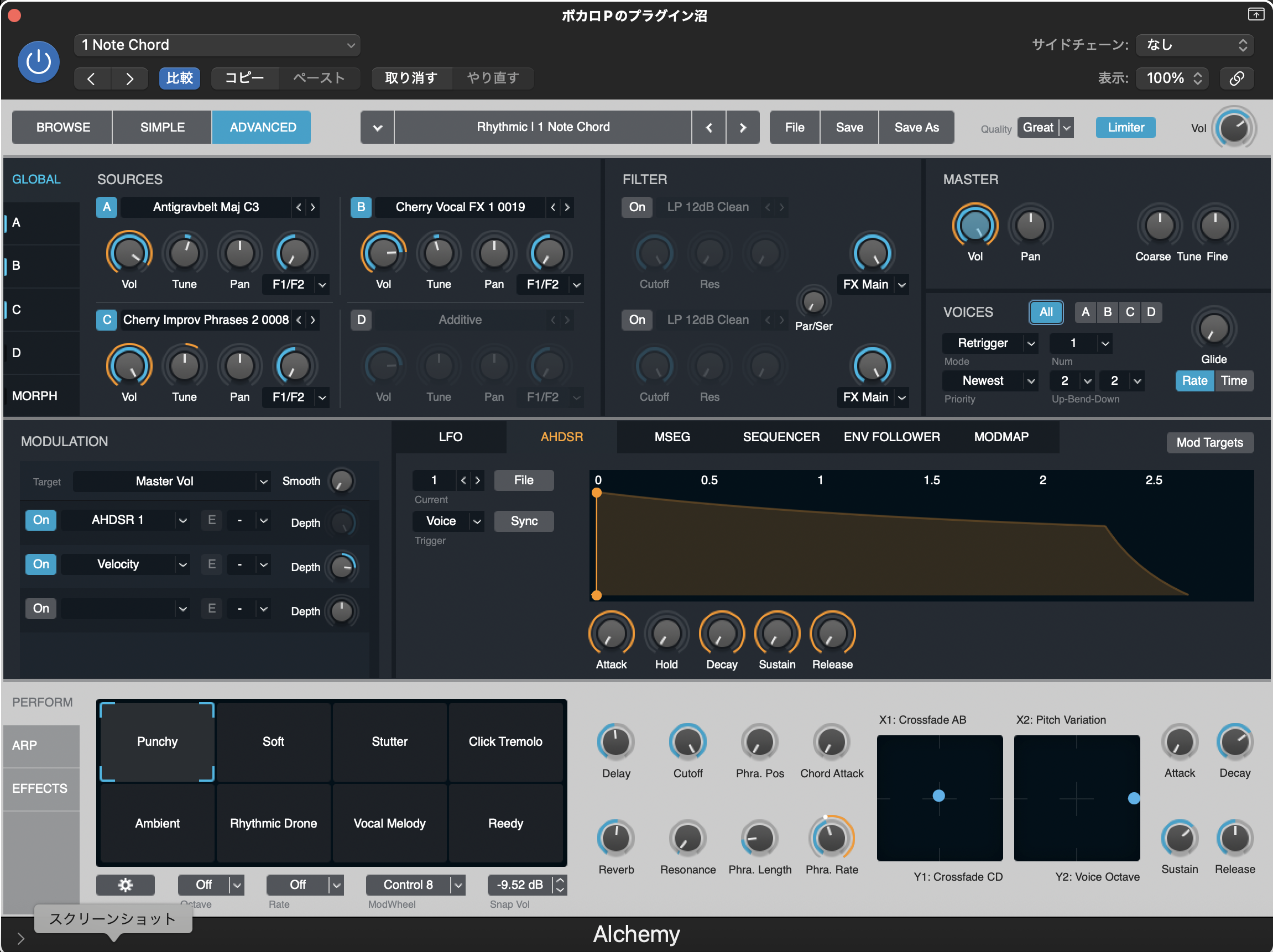The height and width of the screenshot is (952, 1273).
Task: Click the 取り消す undo button
Action: [x=411, y=79]
